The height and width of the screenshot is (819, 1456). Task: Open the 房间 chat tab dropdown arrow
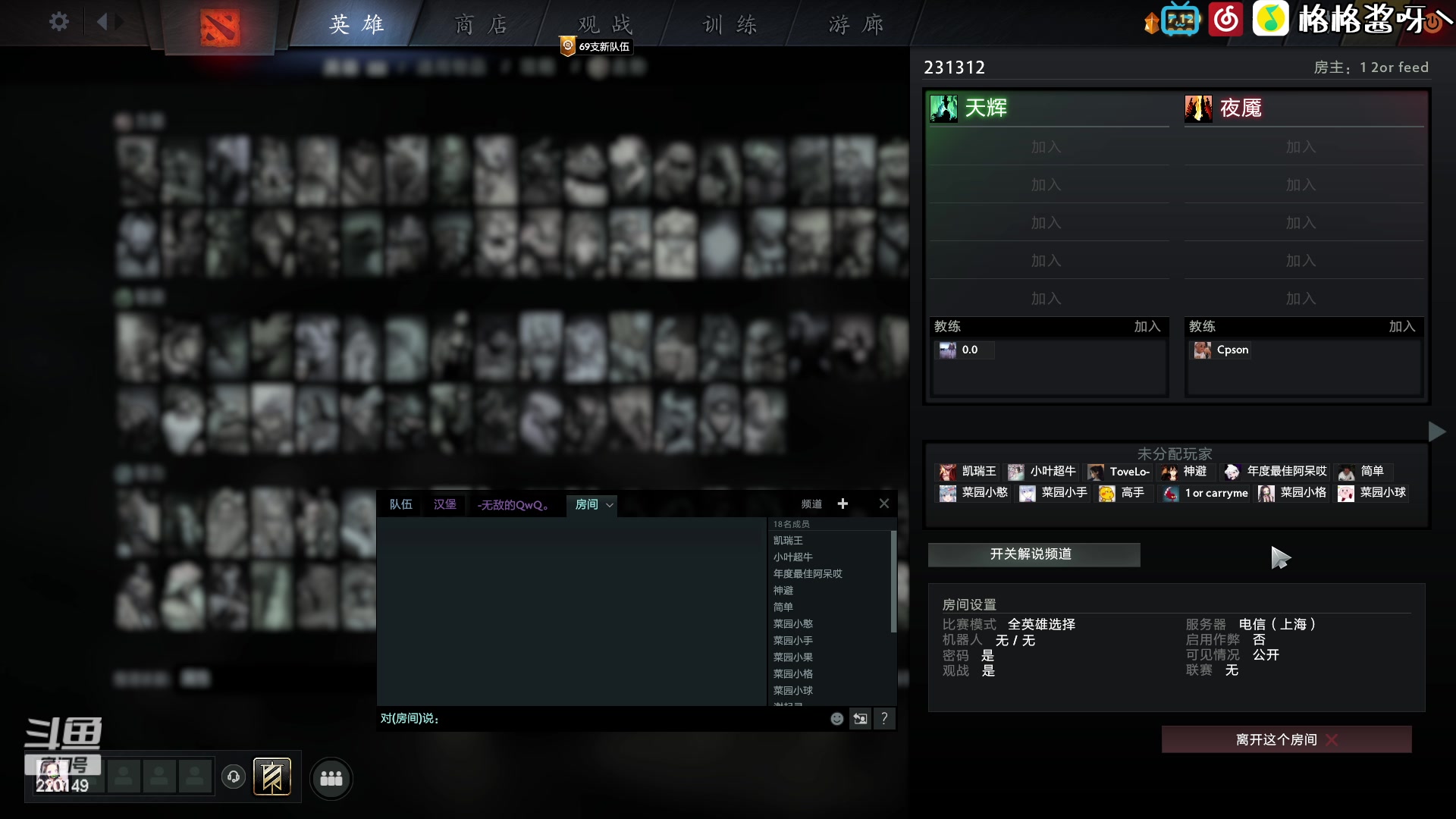[x=610, y=505]
